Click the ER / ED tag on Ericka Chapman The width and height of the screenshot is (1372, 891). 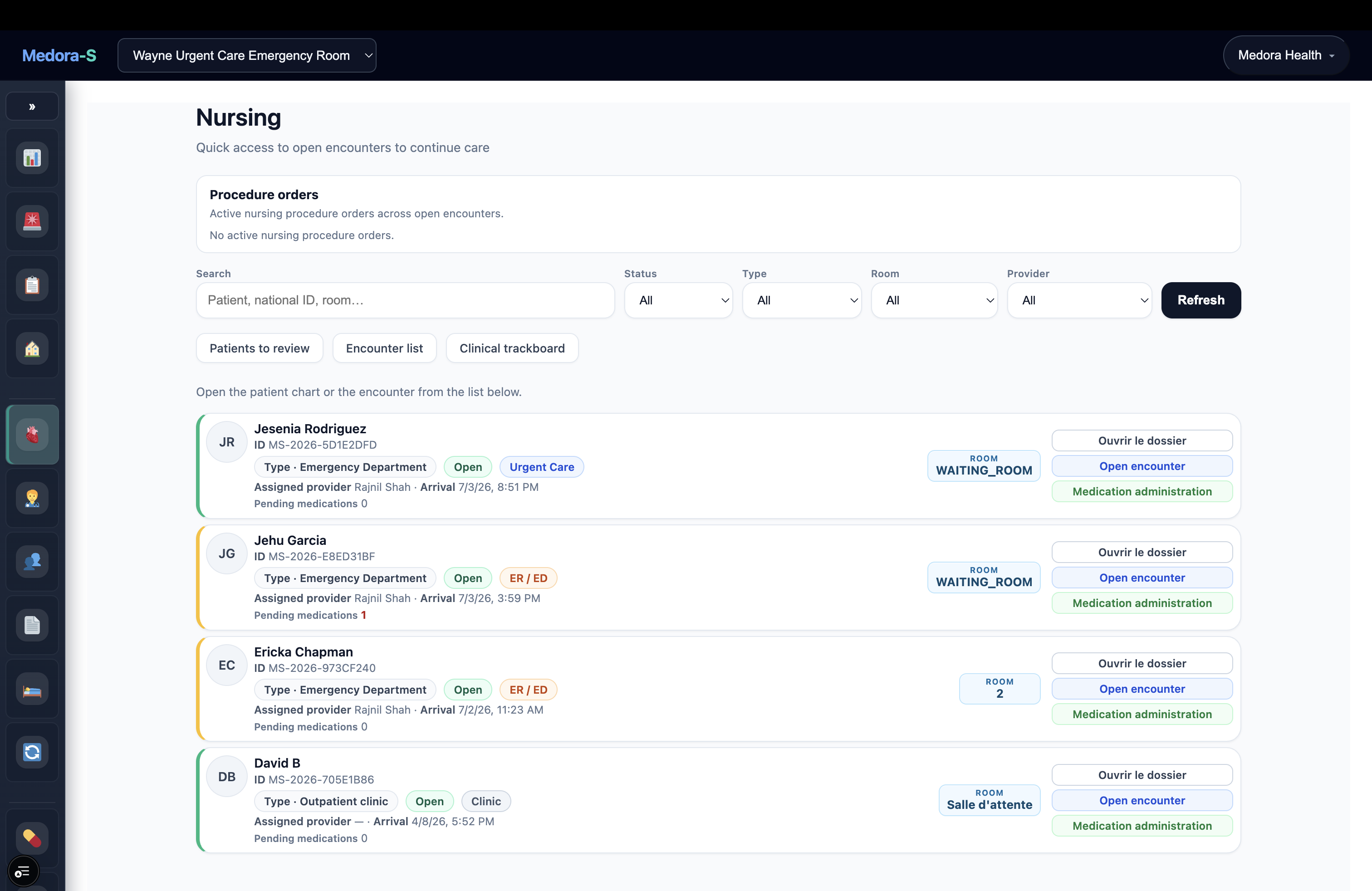(528, 690)
